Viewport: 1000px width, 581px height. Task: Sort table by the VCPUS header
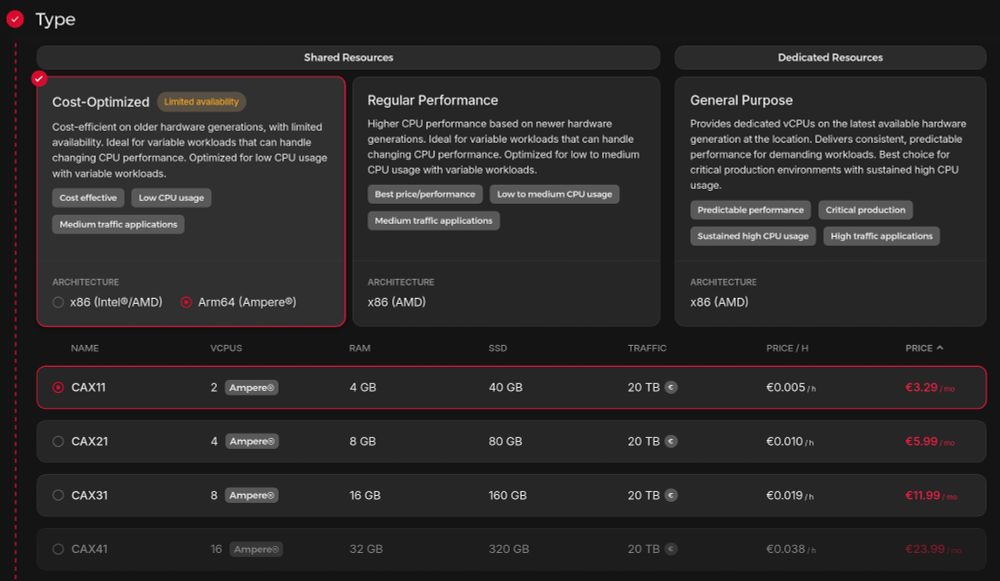click(226, 348)
